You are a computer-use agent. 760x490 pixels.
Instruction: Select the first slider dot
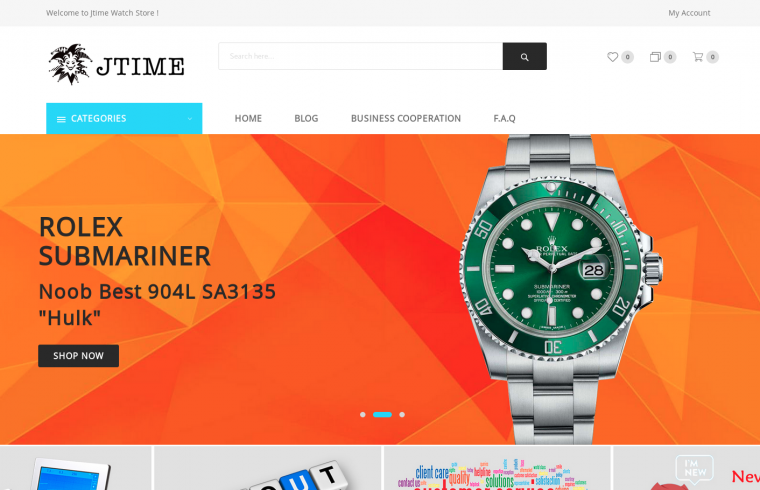(x=363, y=414)
